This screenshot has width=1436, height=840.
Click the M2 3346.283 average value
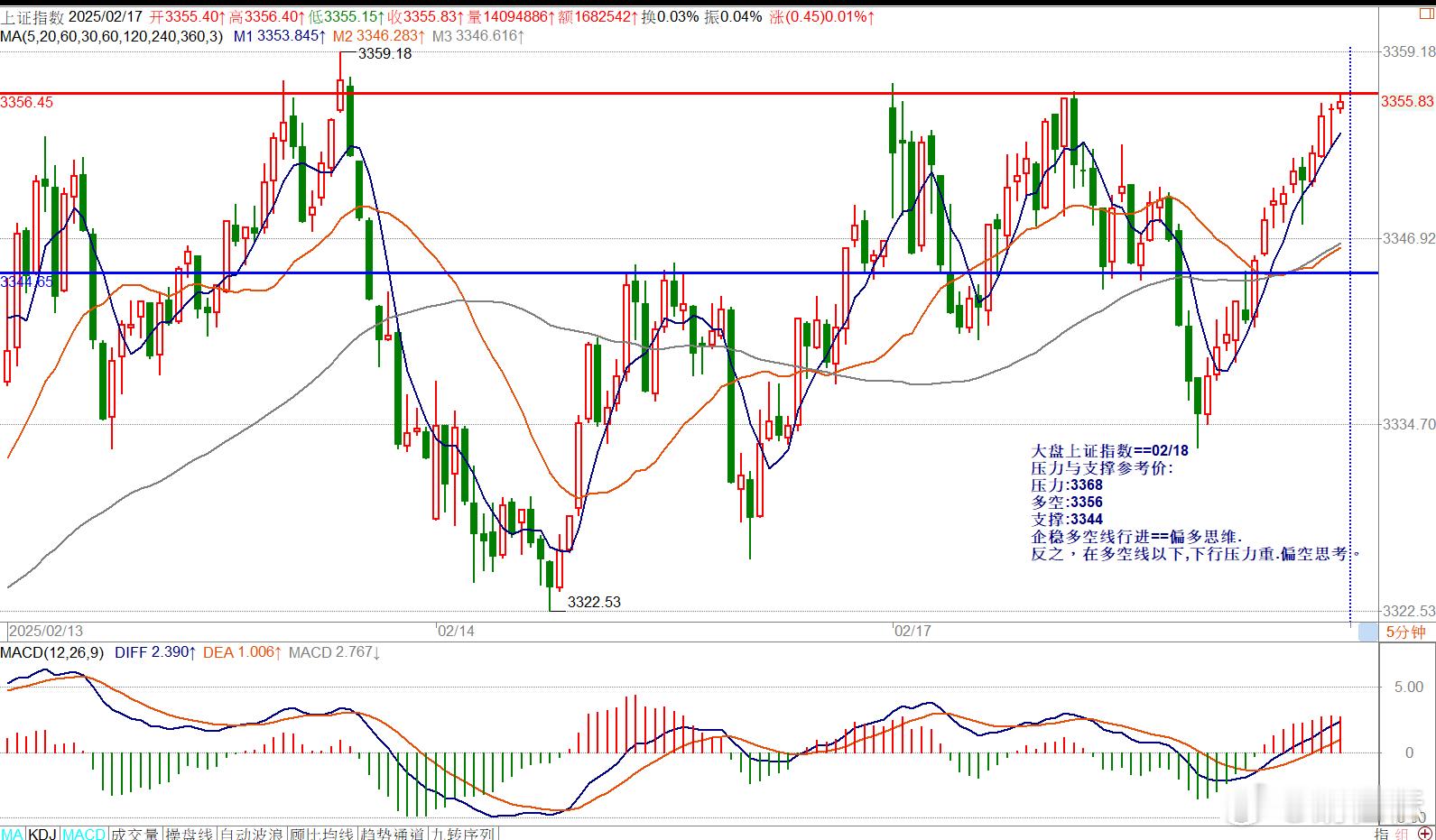coord(379,35)
